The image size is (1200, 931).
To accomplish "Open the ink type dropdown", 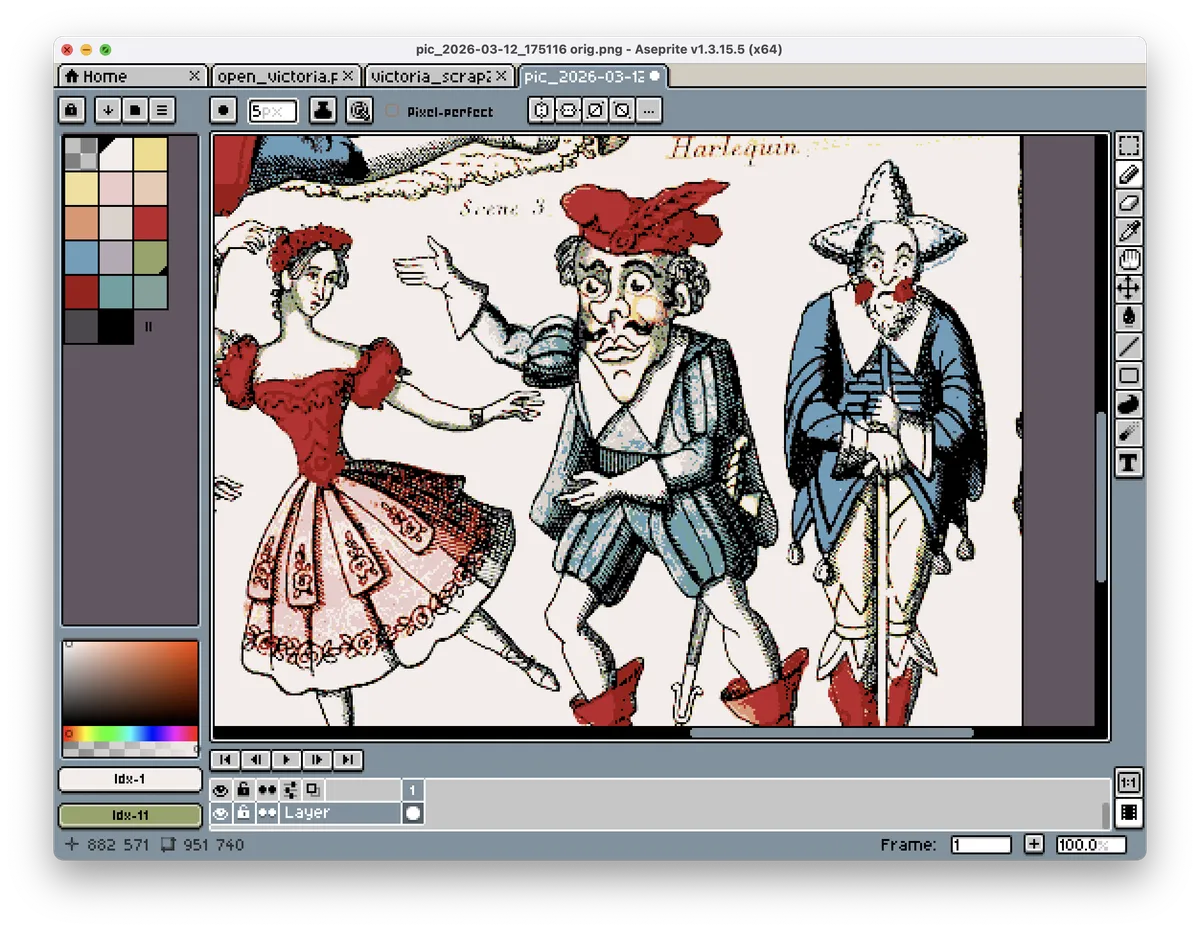I will point(322,110).
